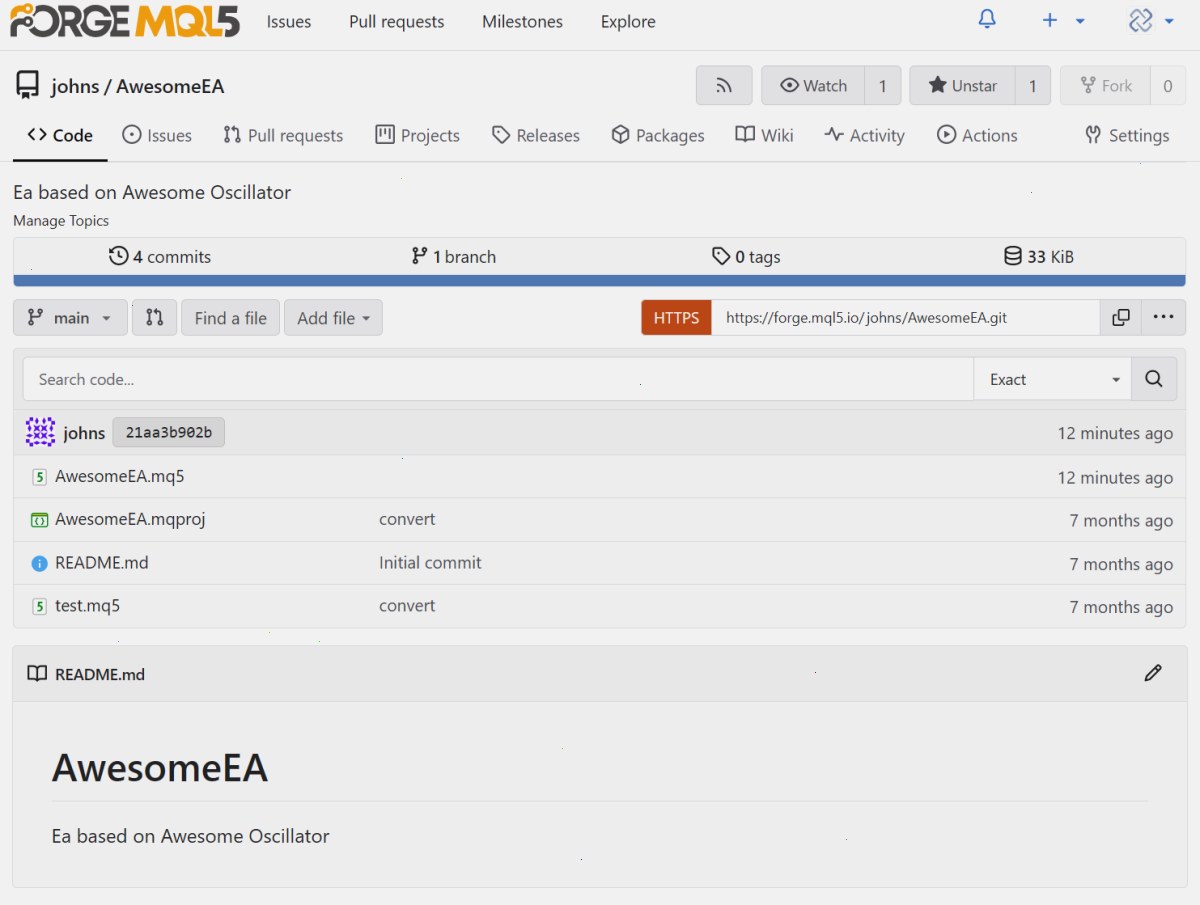Expand the main branch dropdown
This screenshot has width=1200, height=905.
pyautogui.click(x=70, y=318)
